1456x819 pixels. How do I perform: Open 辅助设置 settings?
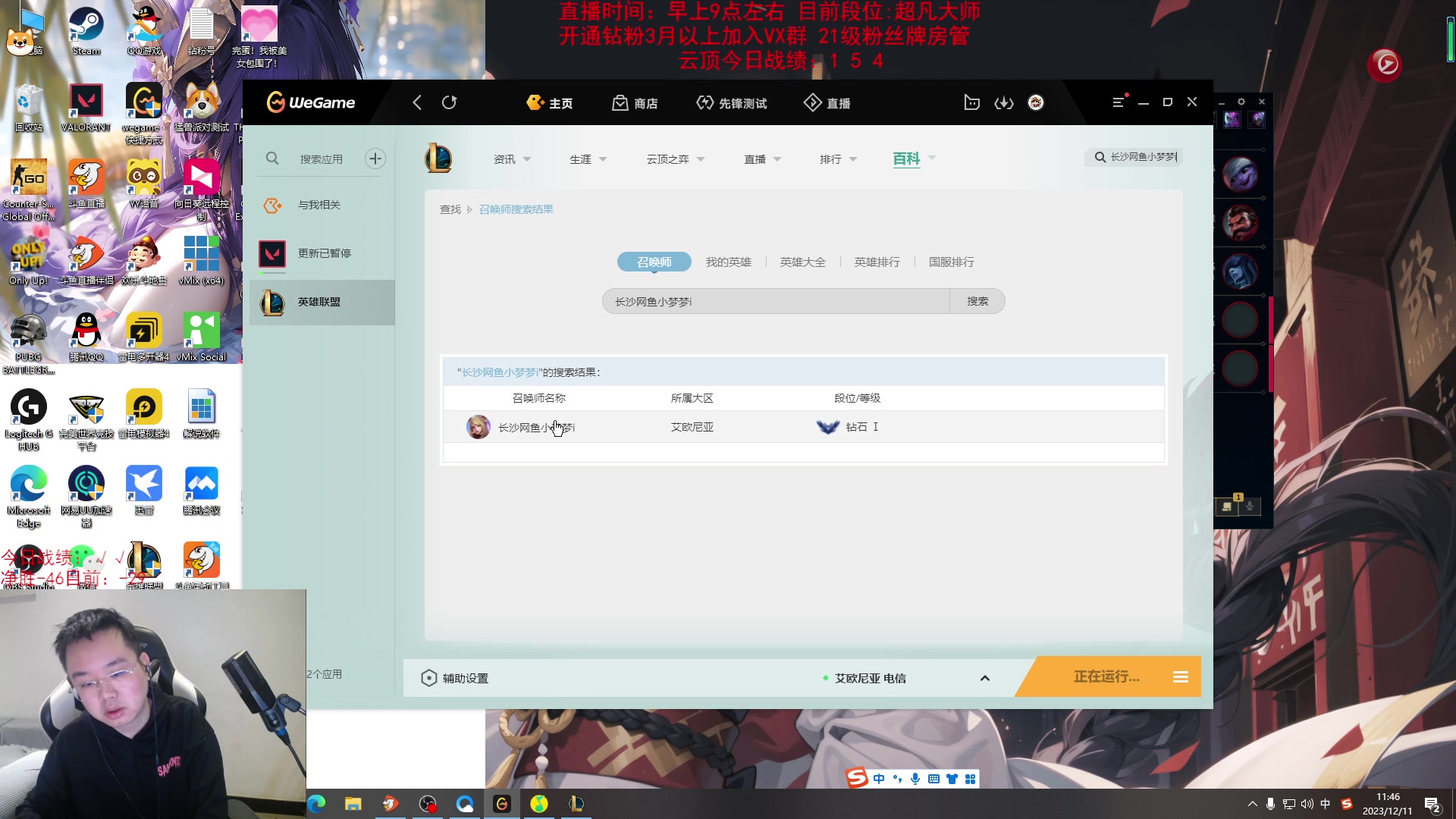[x=455, y=678]
